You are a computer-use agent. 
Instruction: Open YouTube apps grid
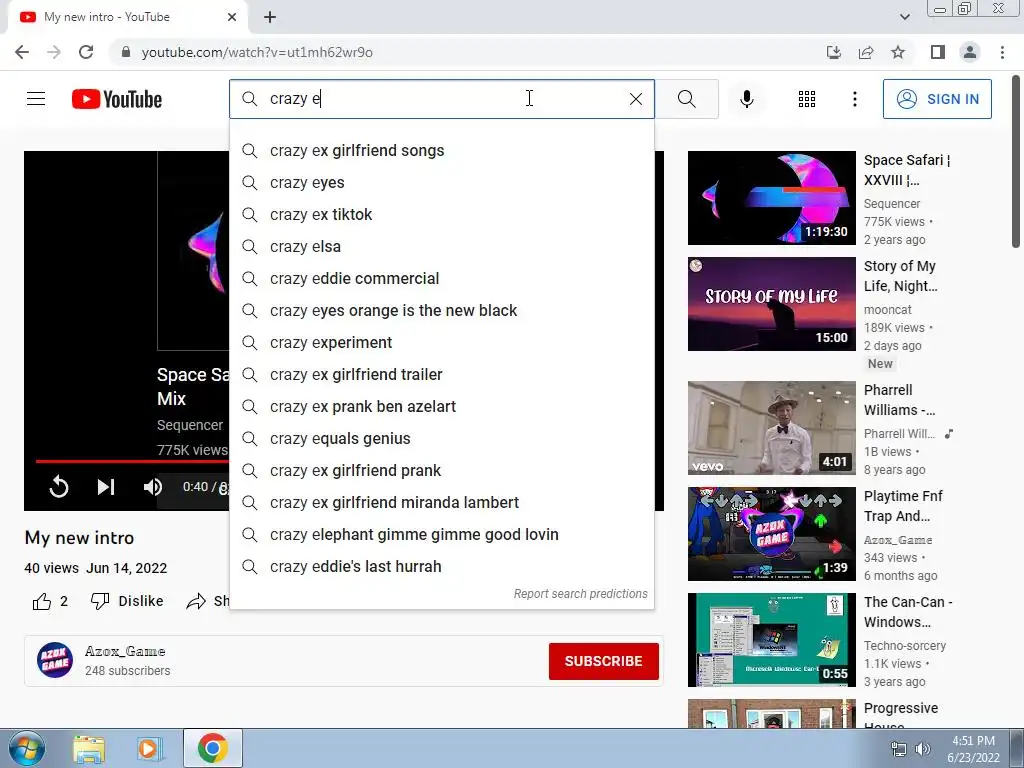tap(807, 99)
